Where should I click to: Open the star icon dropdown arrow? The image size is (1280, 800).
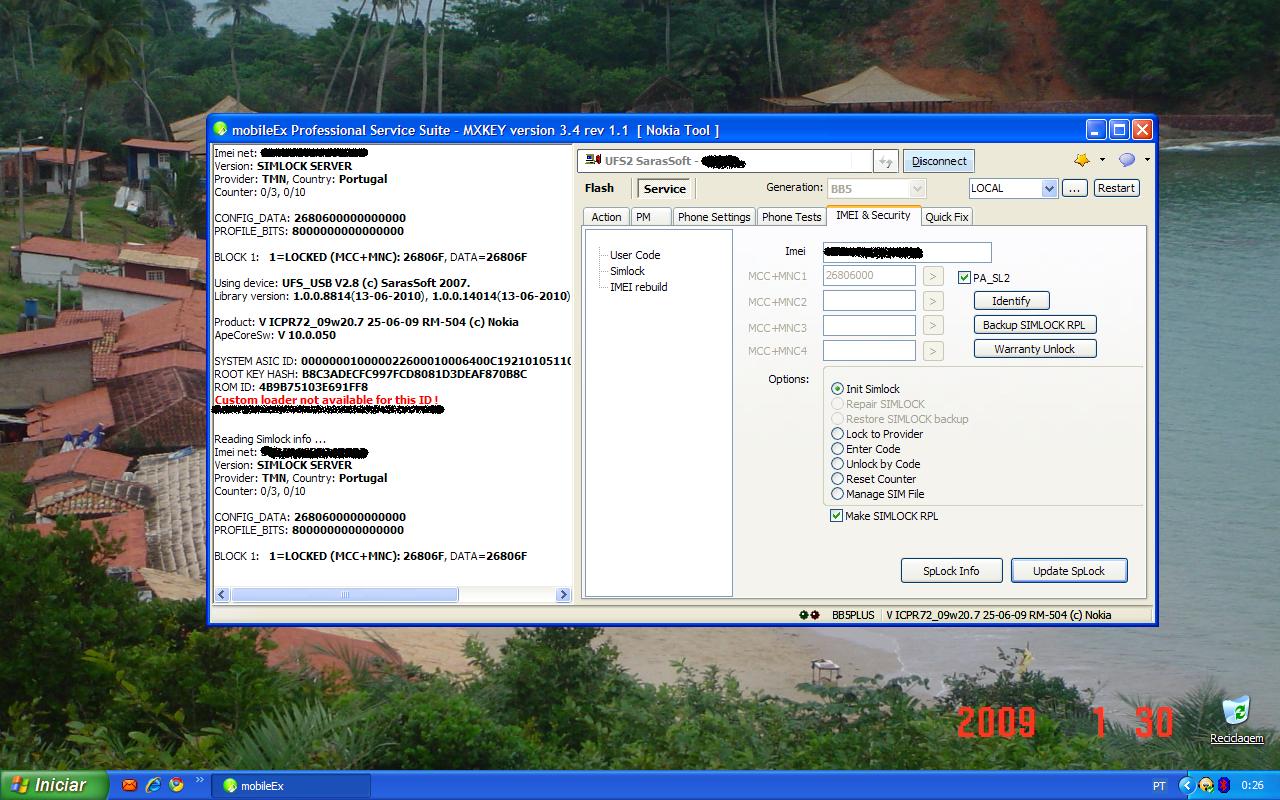[1102, 160]
